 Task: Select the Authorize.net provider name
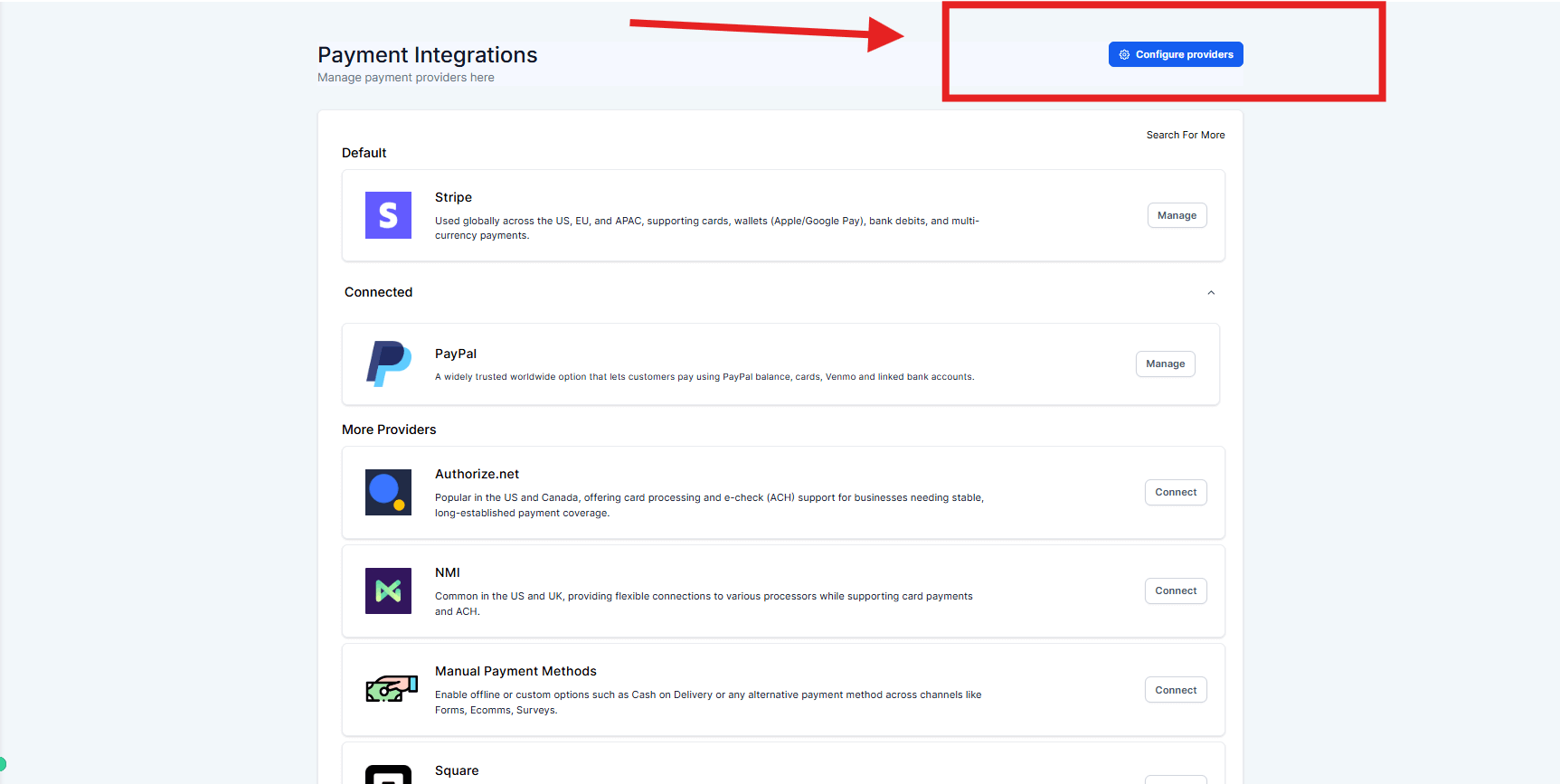(477, 474)
